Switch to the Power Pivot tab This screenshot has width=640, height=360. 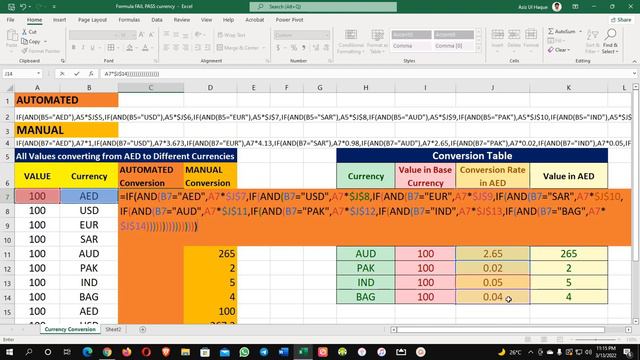pos(289,20)
